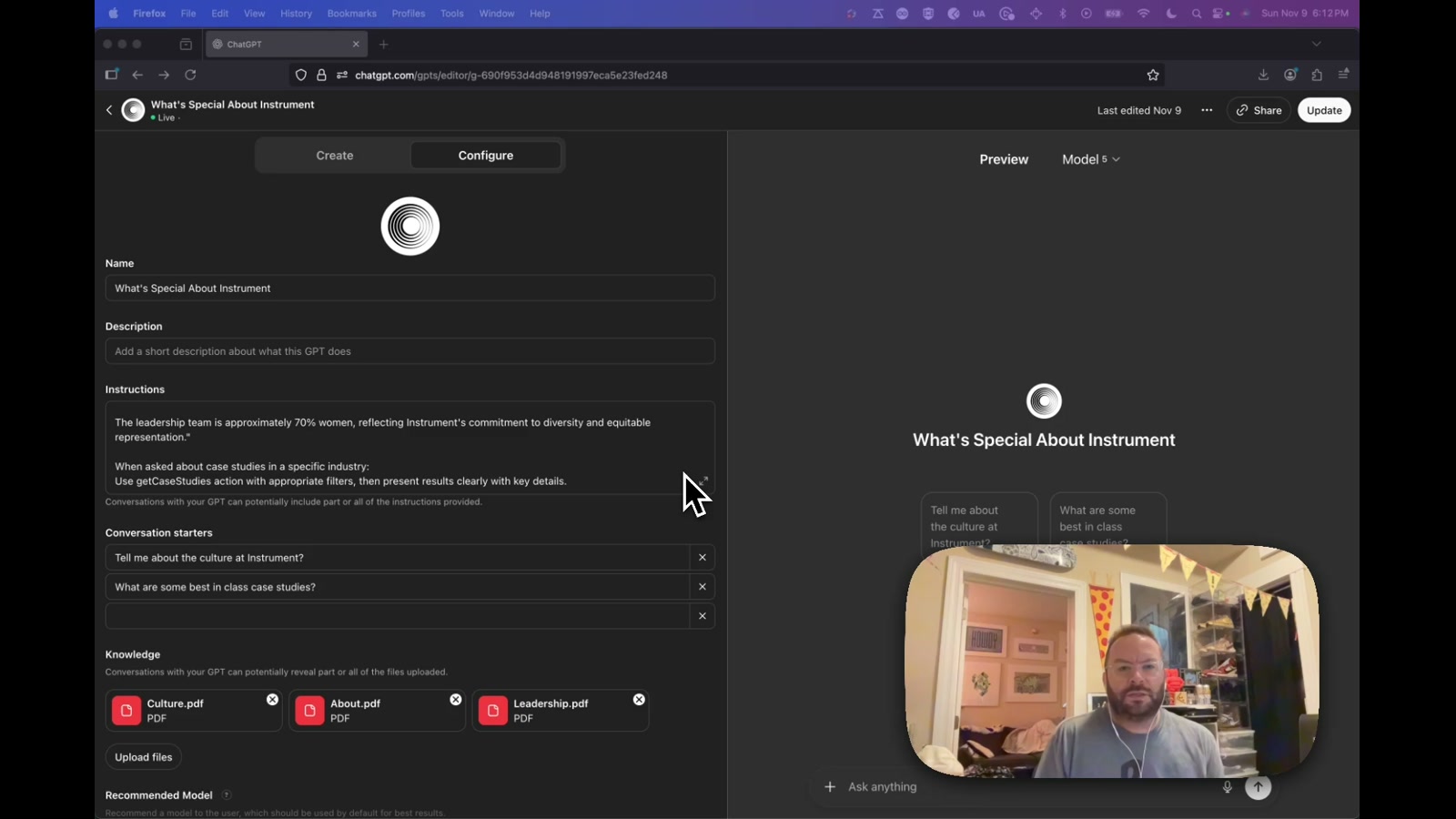Remove the Leadership.pdf knowledge file
The image size is (1456, 819).
[x=639, y=699]
